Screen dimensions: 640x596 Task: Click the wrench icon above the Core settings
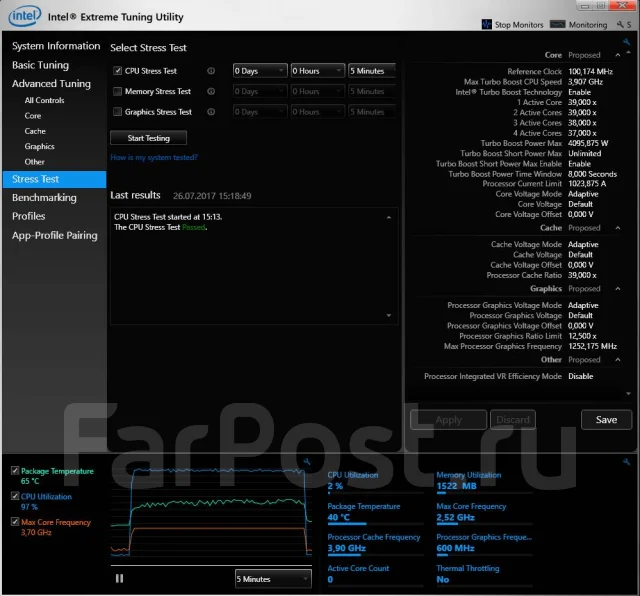coord(627,41)
